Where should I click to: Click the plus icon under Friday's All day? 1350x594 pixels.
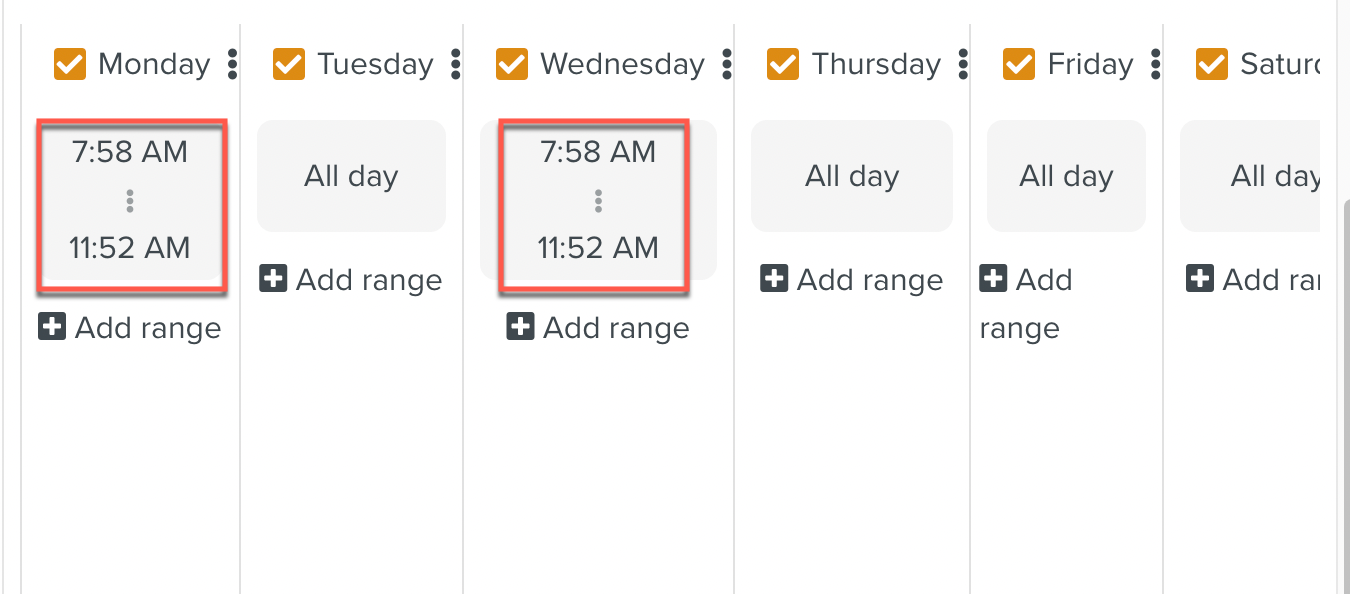[x=993, y=278]
